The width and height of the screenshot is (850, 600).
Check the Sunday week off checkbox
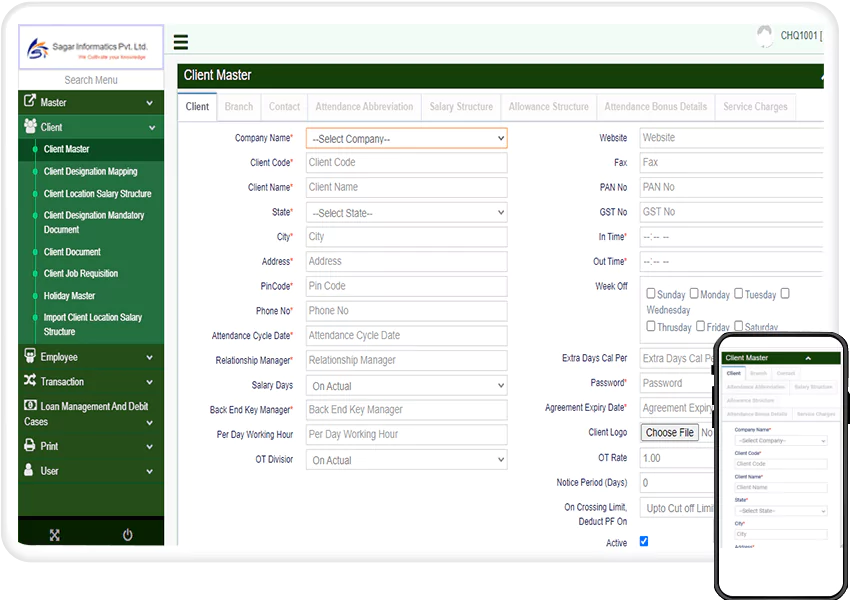pos(651,294)
